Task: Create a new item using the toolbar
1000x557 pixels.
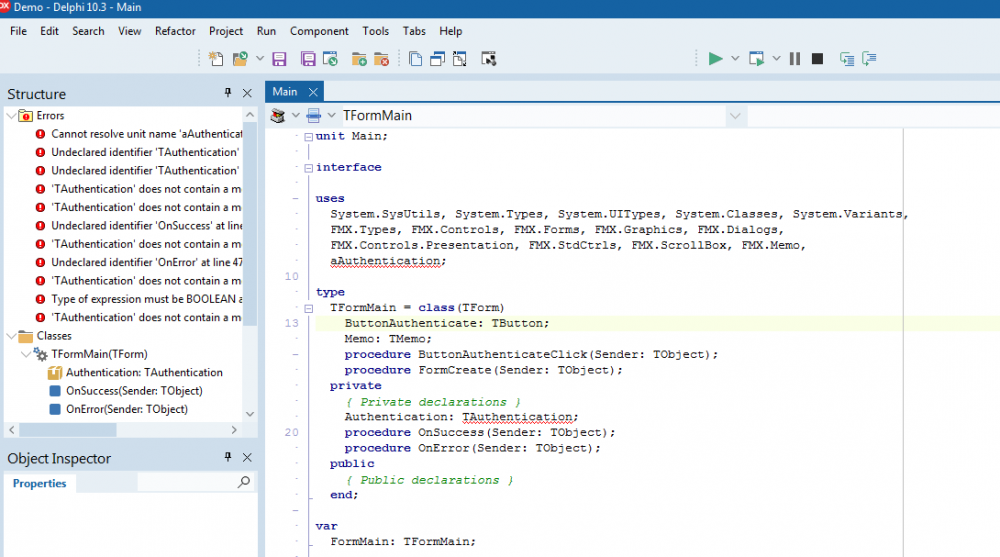Action: 216,59
